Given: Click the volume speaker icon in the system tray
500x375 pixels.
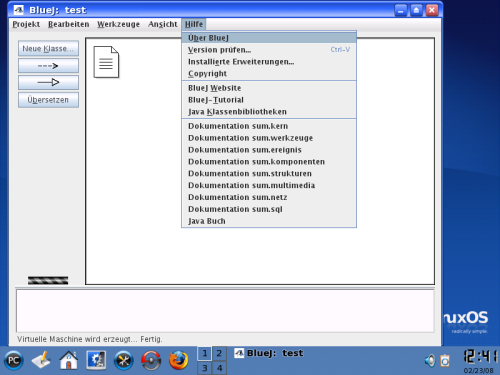Looking at the screenshot, I should [x=430, y=361].
